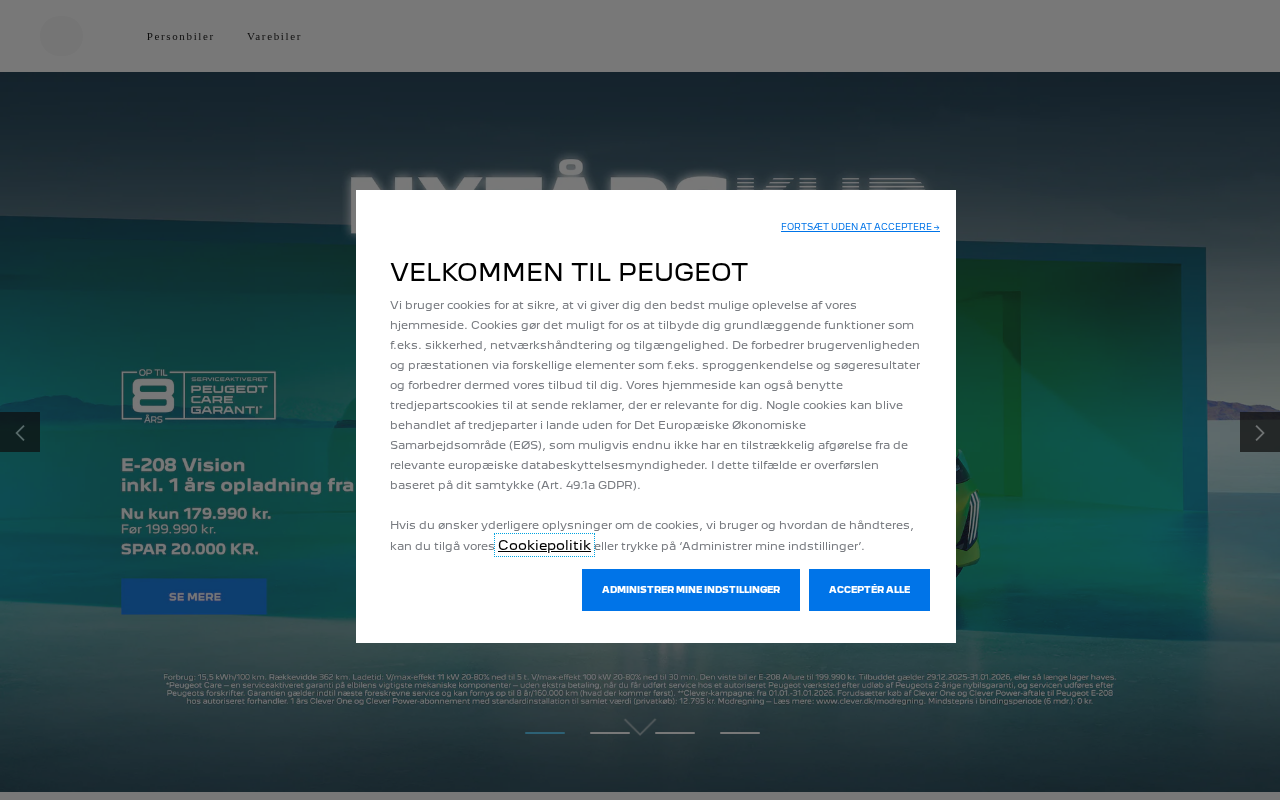Viewport: 1280px width, 800px height.
Task: Click 'Fortsæt uden at acceptere' link
Action: [860, 227]
